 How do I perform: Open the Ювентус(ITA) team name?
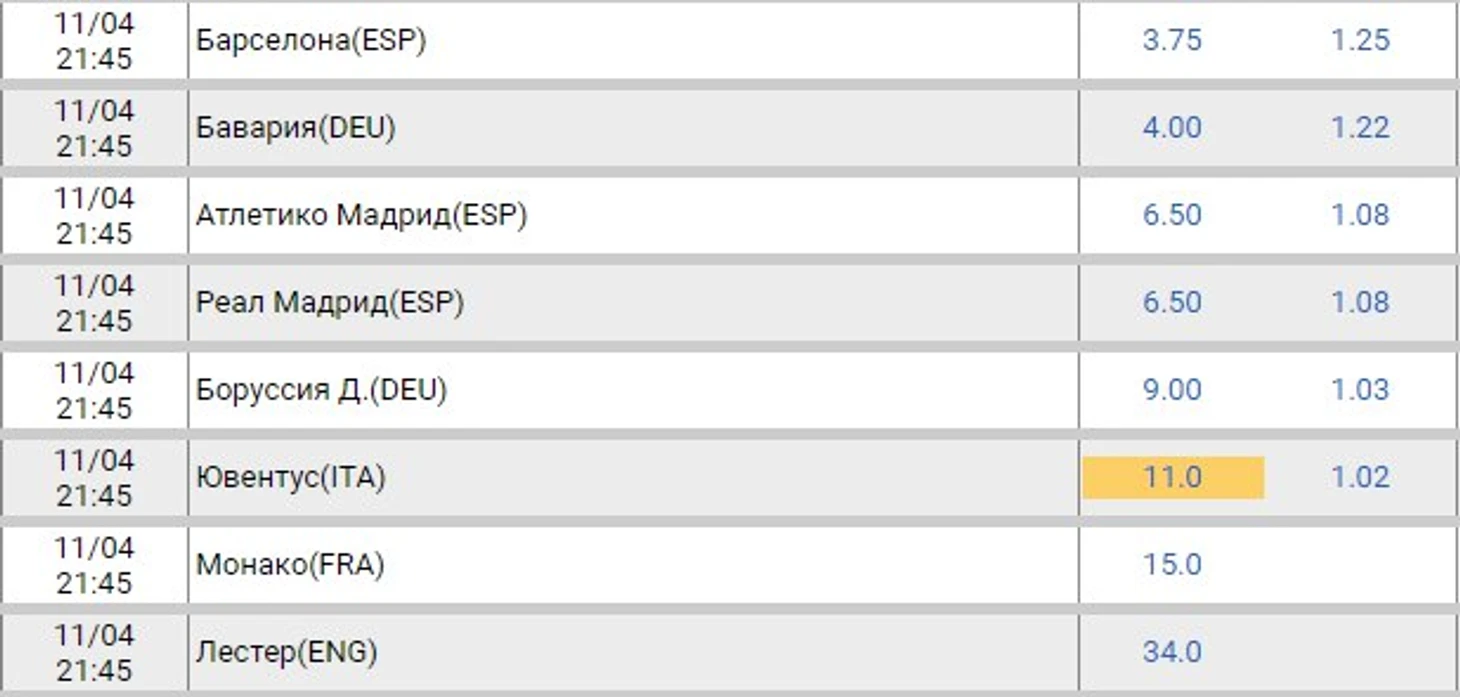coord(291,478)
